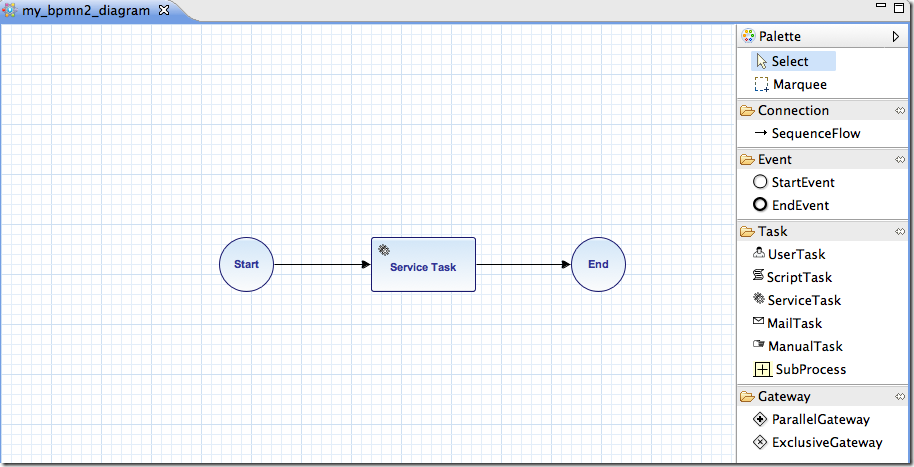
Task: Pick the ExclusiveGateway palette item
Action: point(818,443)
